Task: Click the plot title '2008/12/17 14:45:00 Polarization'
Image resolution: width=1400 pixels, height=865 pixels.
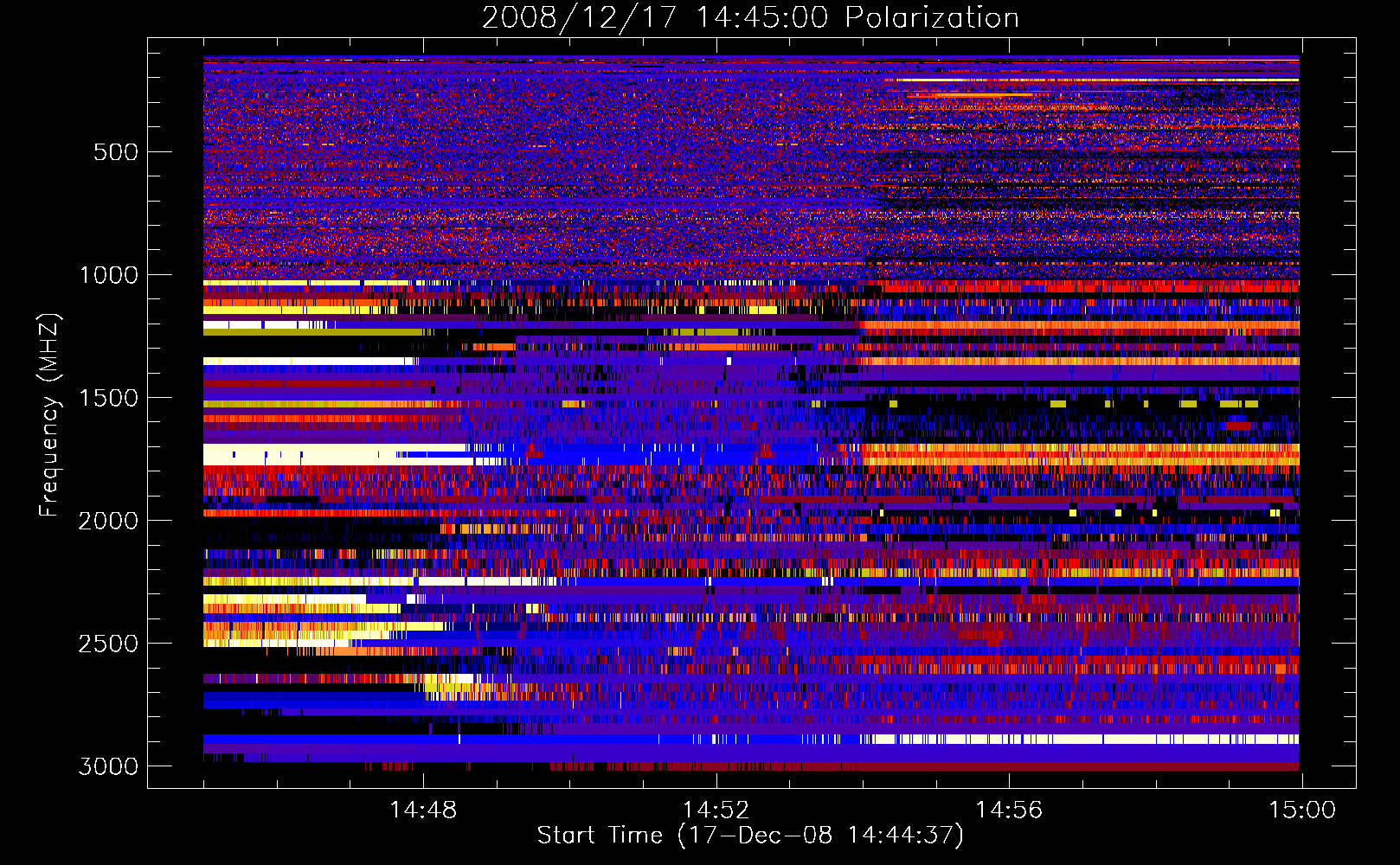Action: (750, 18)
